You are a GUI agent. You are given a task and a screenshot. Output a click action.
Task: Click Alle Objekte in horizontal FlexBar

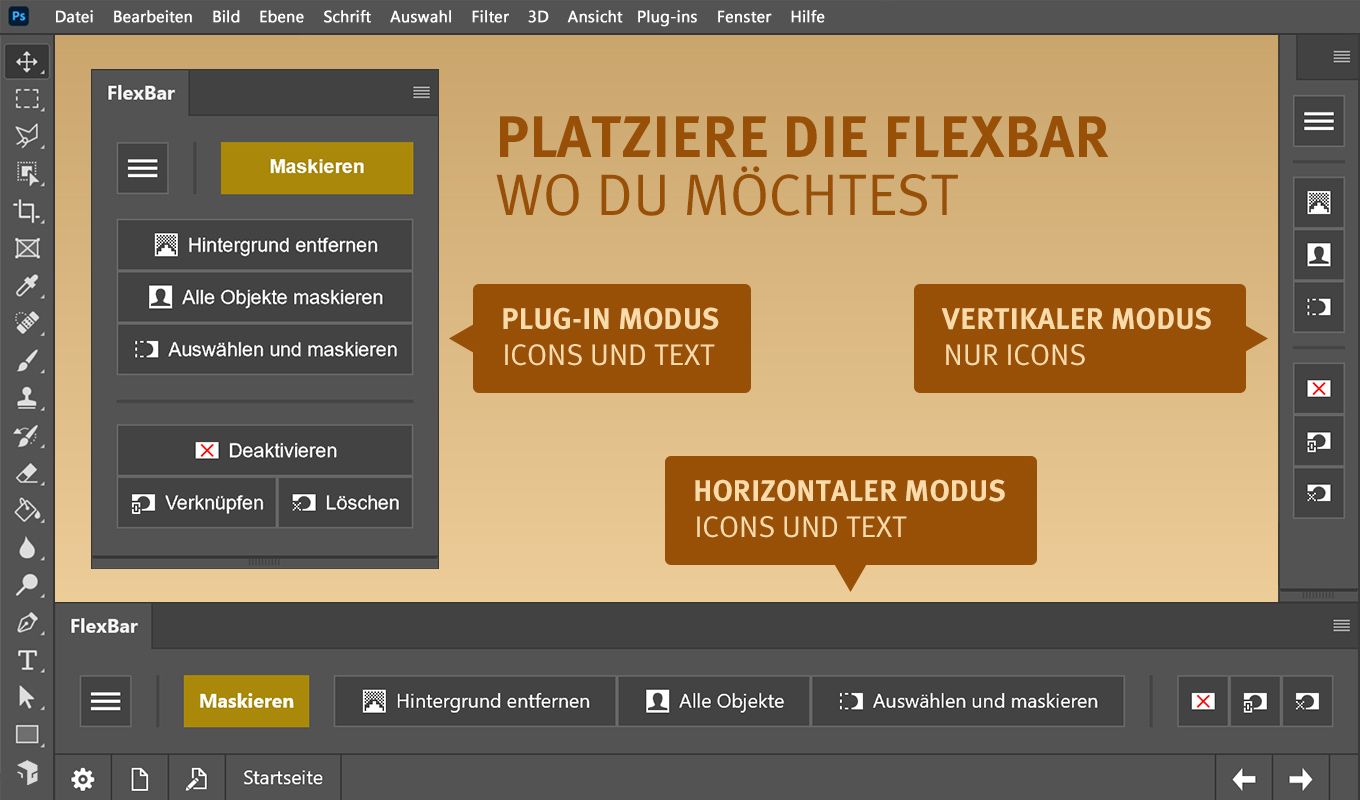pyautogui.click(x=714, y=701)
